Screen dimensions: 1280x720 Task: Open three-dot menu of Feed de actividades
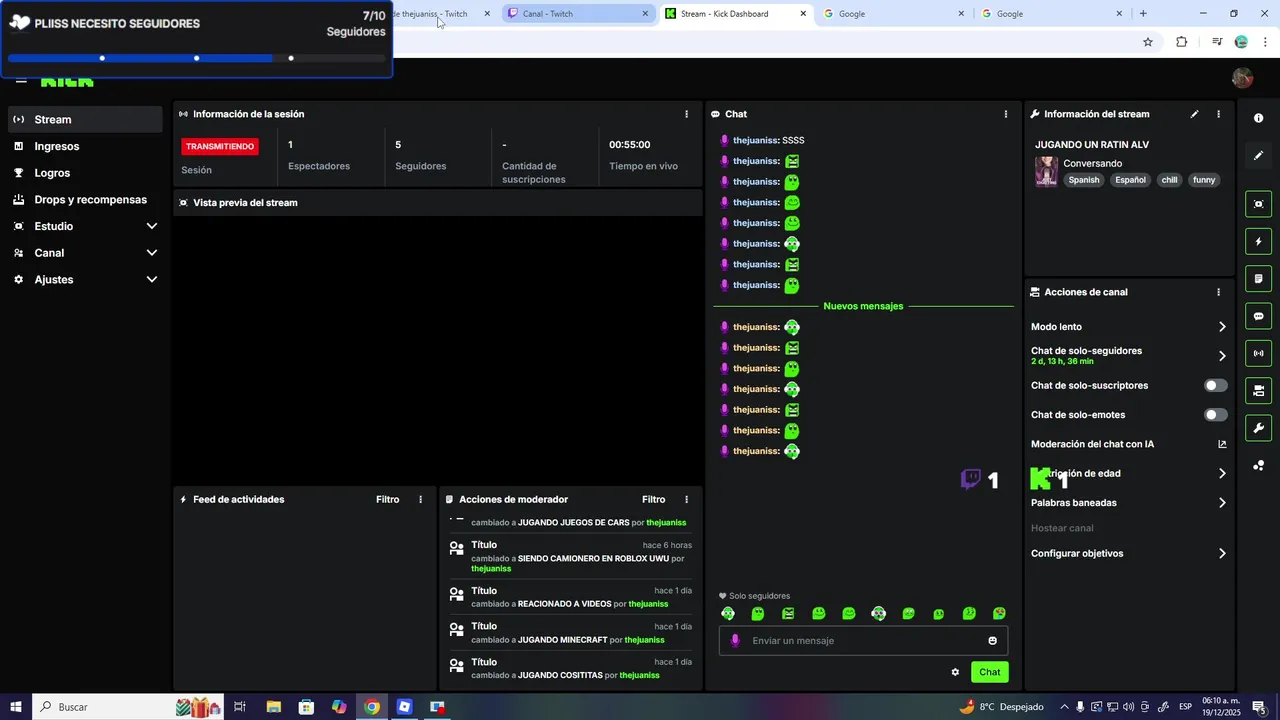420,499
